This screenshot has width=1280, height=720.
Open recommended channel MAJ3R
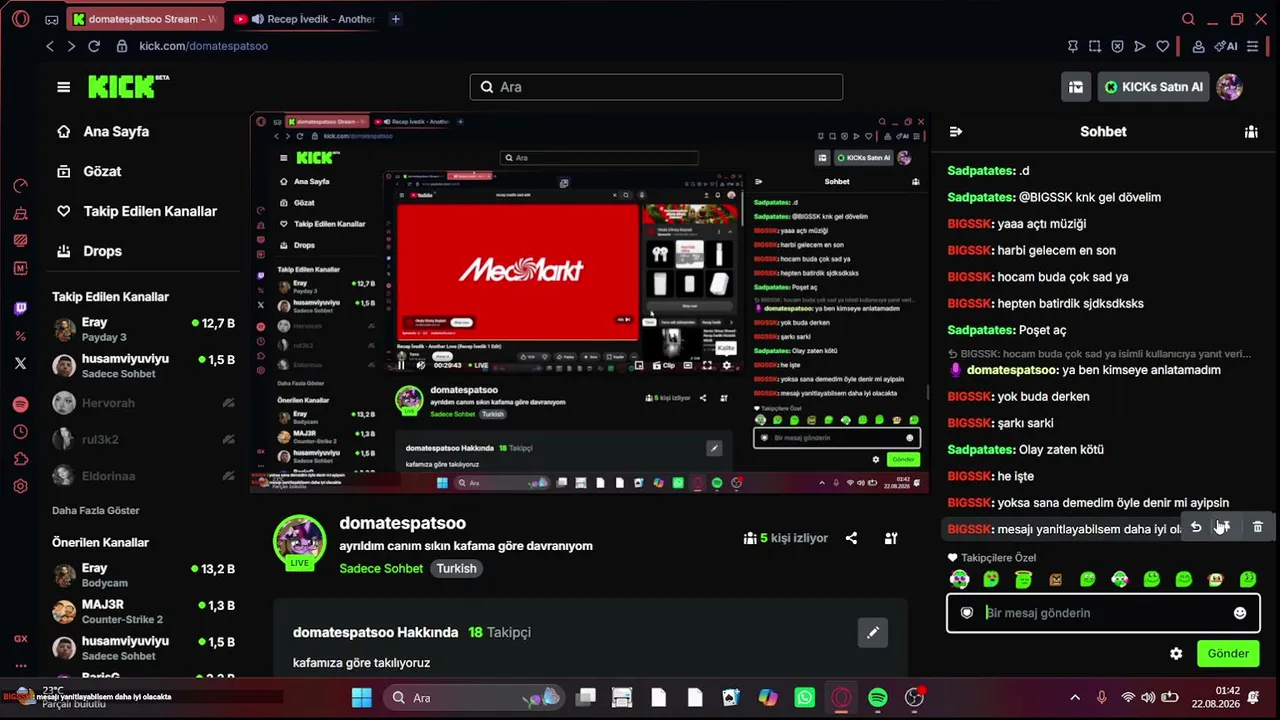click(144, 612)
